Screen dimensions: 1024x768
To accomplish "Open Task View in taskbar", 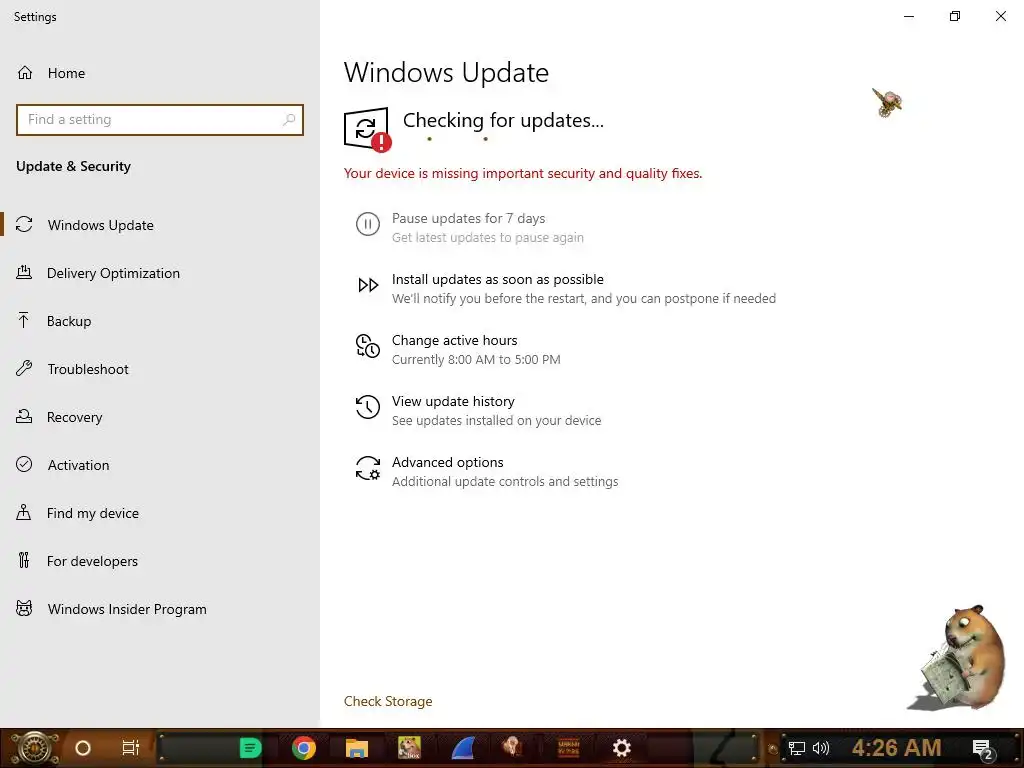I will tap(131, 748).
